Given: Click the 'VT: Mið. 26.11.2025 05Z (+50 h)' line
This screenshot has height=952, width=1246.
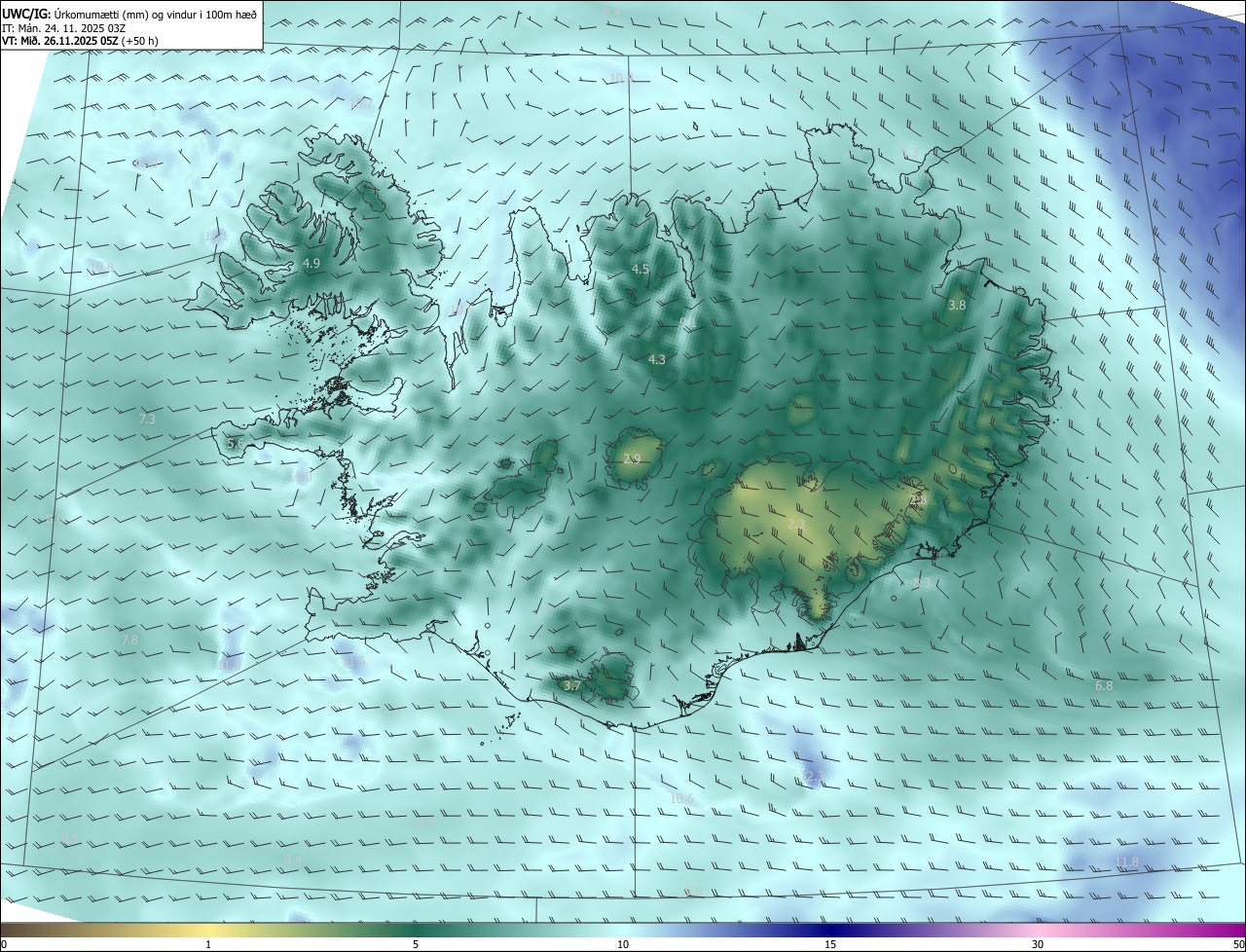Looking at the screenshot, I should (x=81, y=41).
